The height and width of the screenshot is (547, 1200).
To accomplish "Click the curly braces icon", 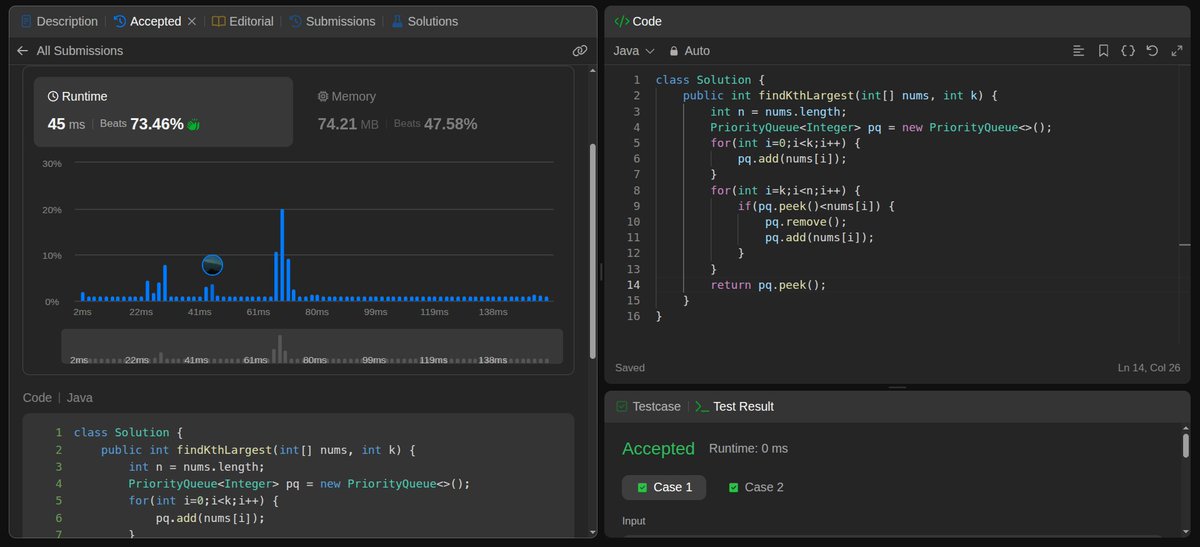I will tap(1128, 50).
